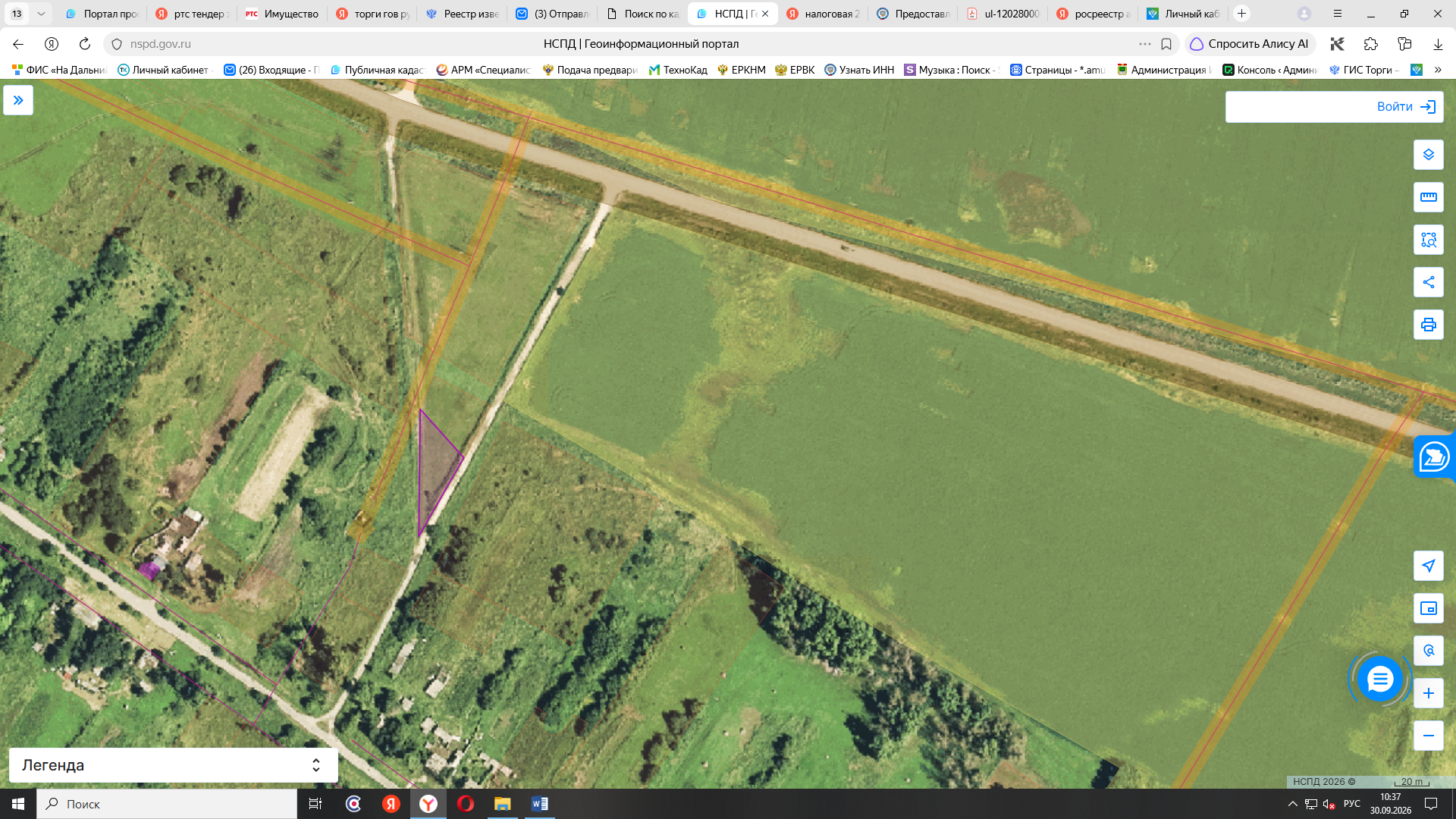Bookmark this page

(1166, 44)
